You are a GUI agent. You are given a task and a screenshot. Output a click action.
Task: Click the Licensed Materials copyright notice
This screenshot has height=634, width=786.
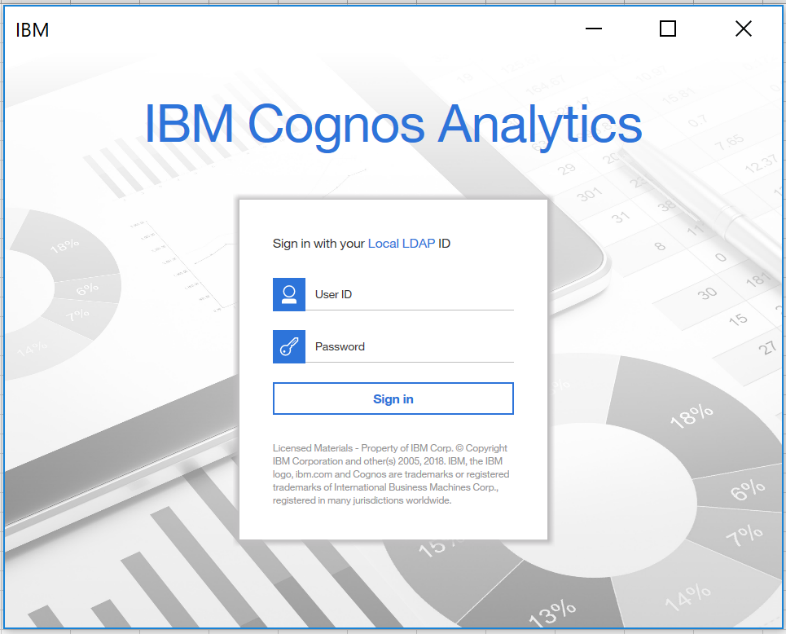coord(391,475)
